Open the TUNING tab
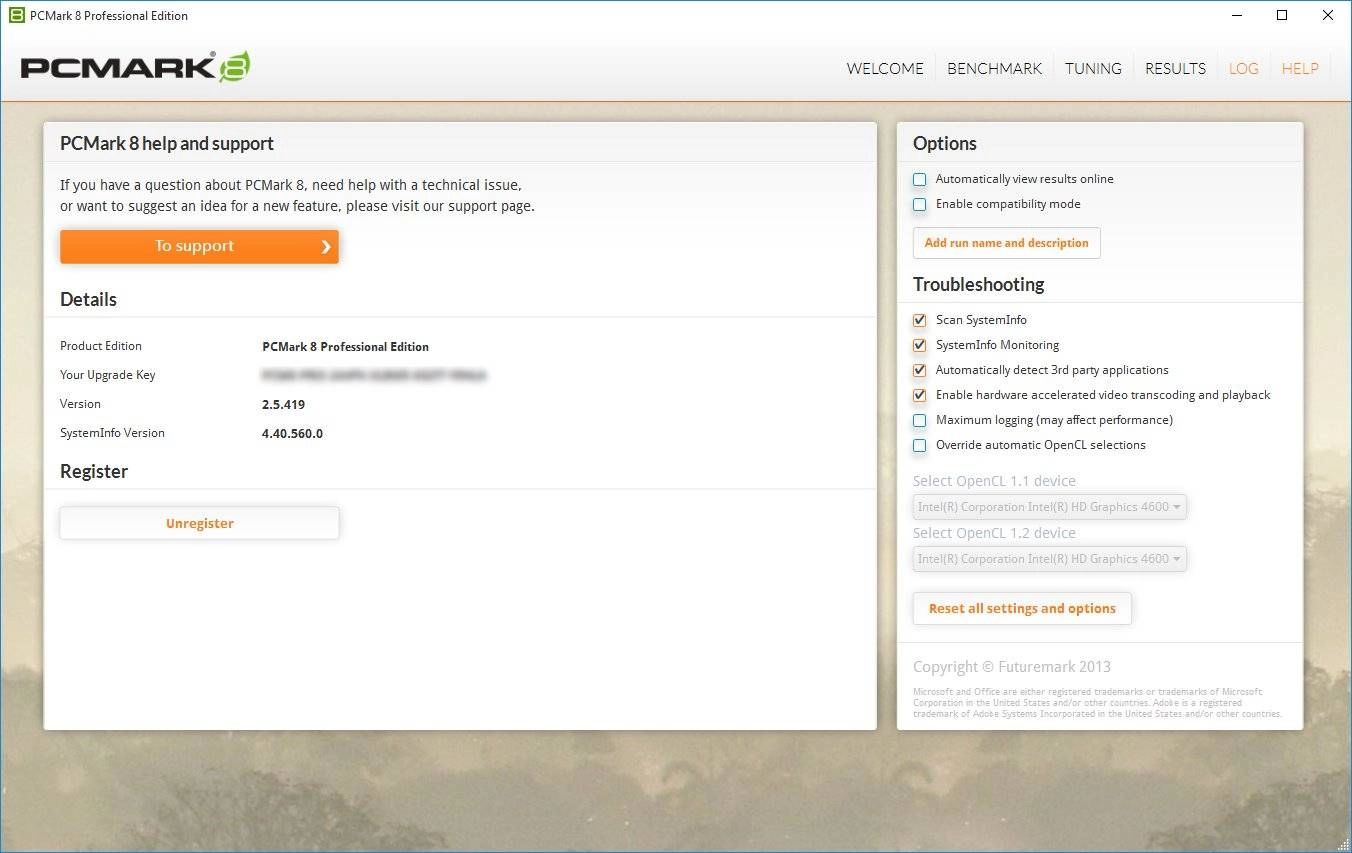The height and width of the screenshot is (853, 1352). click(1093, 68)
